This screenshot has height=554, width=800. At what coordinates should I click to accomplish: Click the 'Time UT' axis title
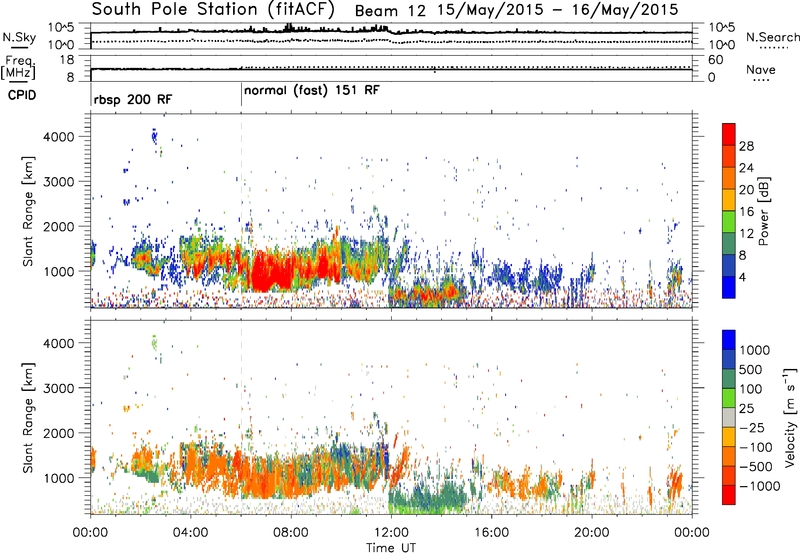(391, 548)
